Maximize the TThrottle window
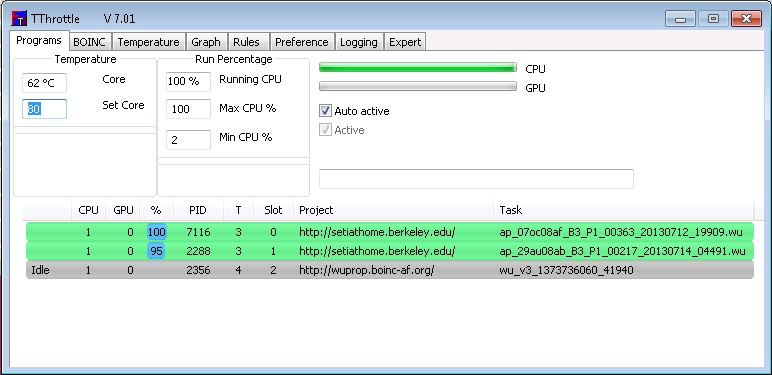 (713, 19)
